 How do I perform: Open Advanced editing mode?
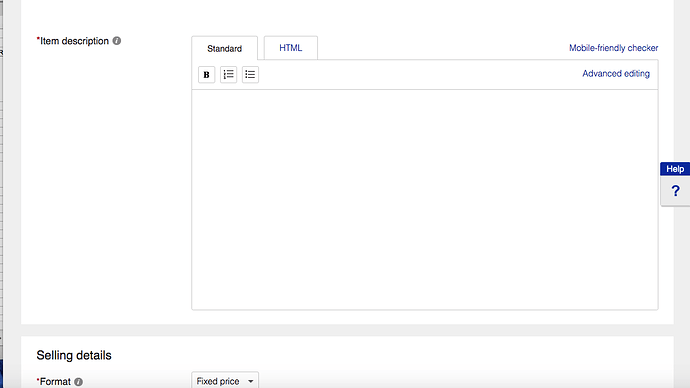(x=616, y=73)
